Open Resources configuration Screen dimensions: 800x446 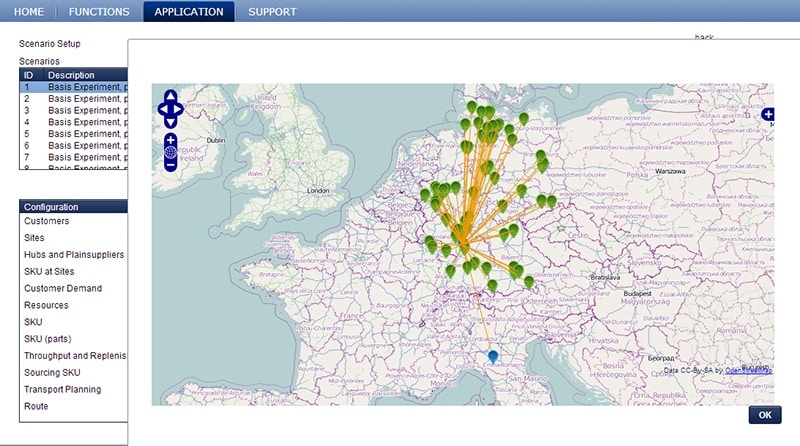click(46, 305)
